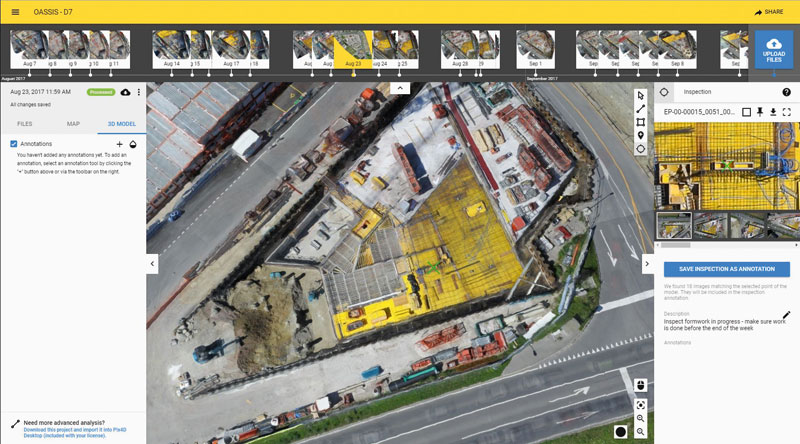Toggle annotation opacity half-filled icon
The width and height of the screenshot is (800, 444).
(133, 144)
